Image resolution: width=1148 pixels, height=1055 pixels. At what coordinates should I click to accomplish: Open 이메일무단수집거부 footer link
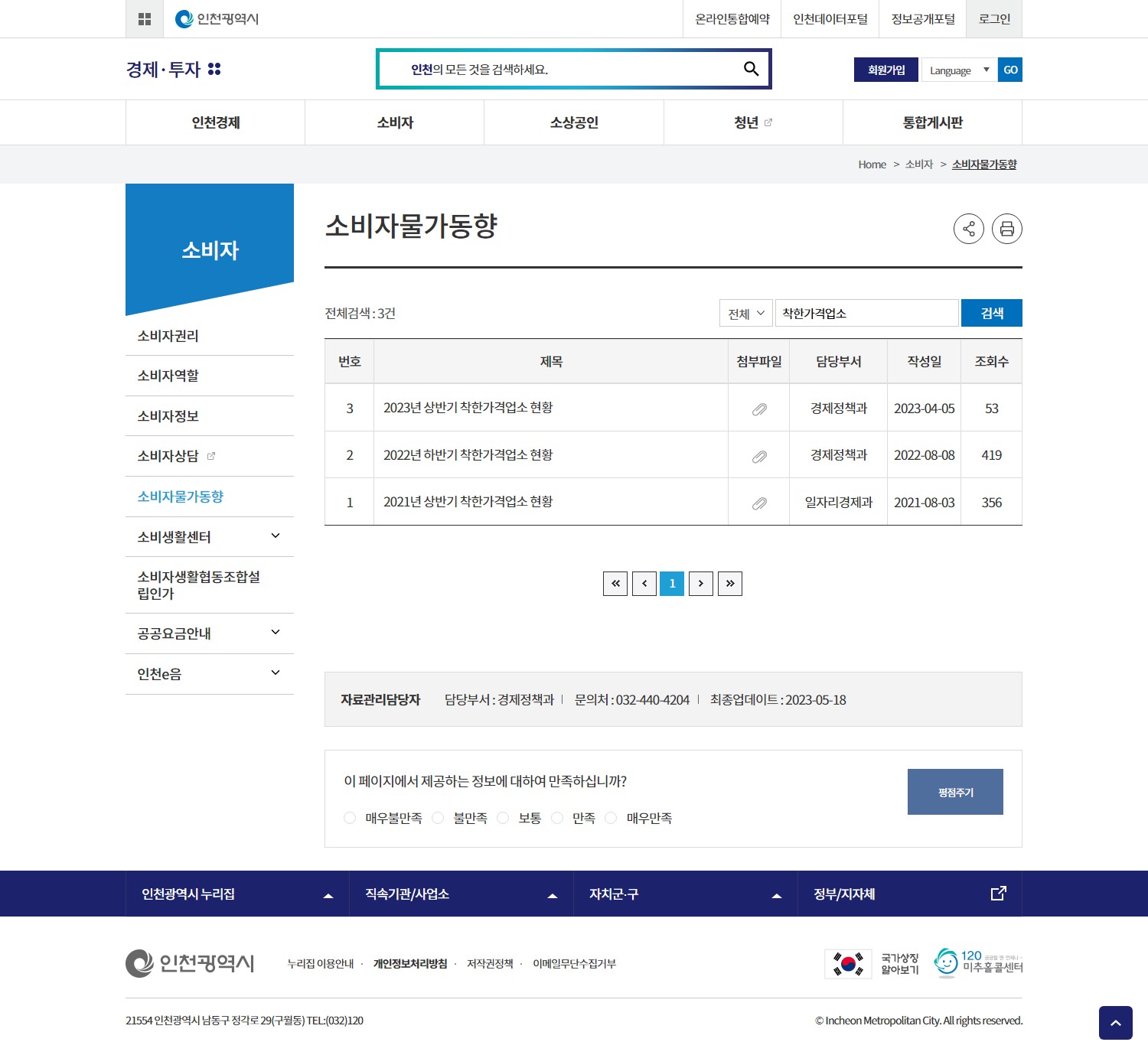coord(574,964)
